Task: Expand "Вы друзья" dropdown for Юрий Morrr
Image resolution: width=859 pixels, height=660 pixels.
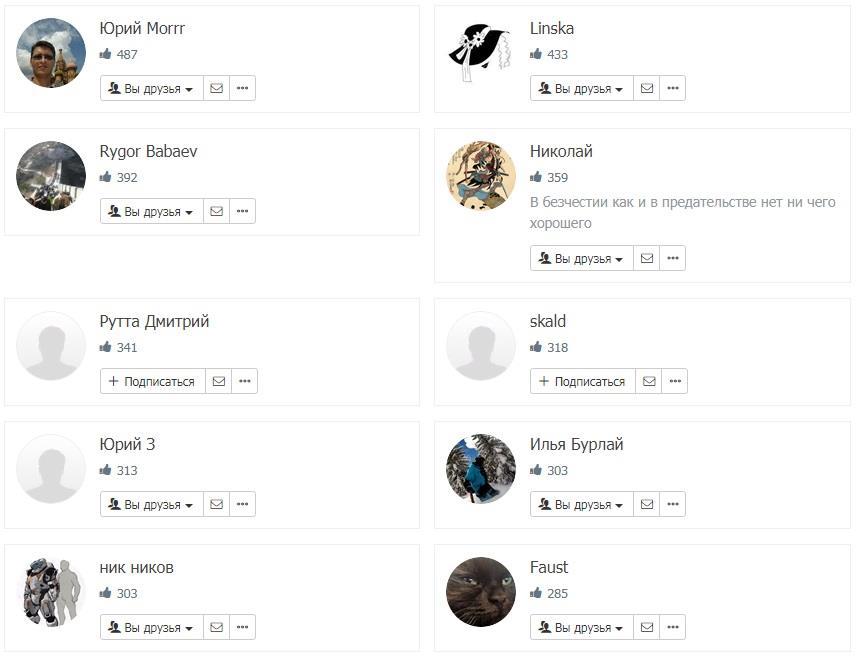Action: [152, 88]
